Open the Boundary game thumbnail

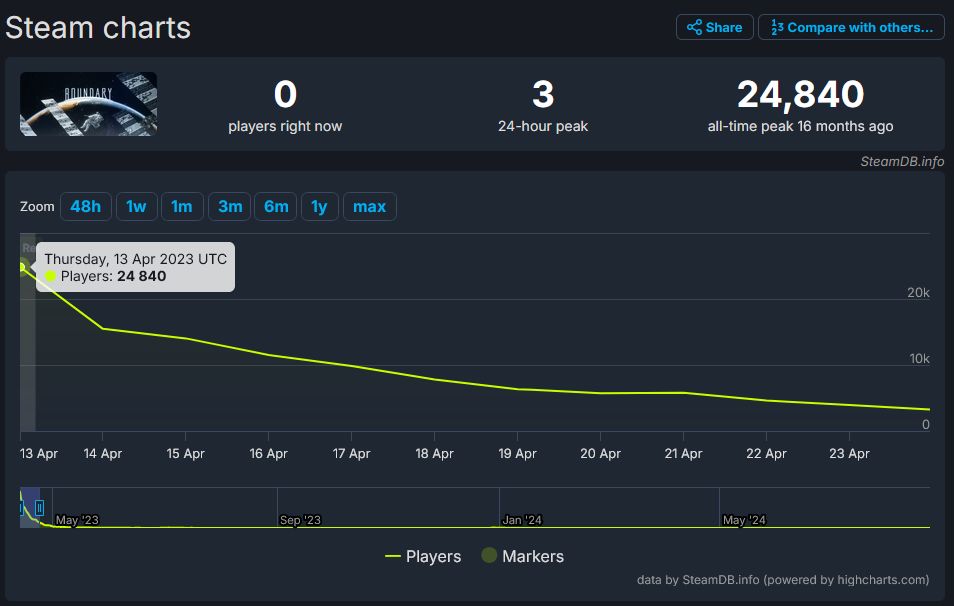click(88, 104)
